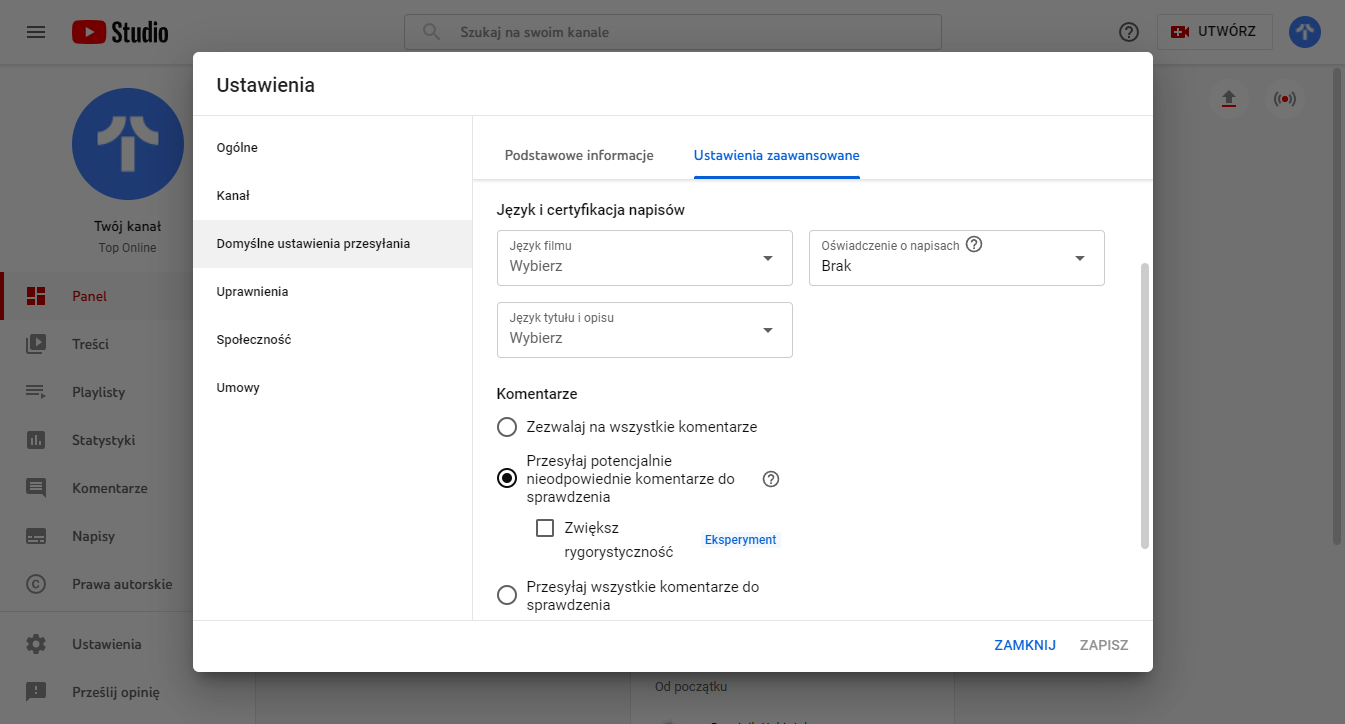The width and height of the screenshot is (1345, 724).
Task: Click the Top Online channel name
Action: click(128, 248)
